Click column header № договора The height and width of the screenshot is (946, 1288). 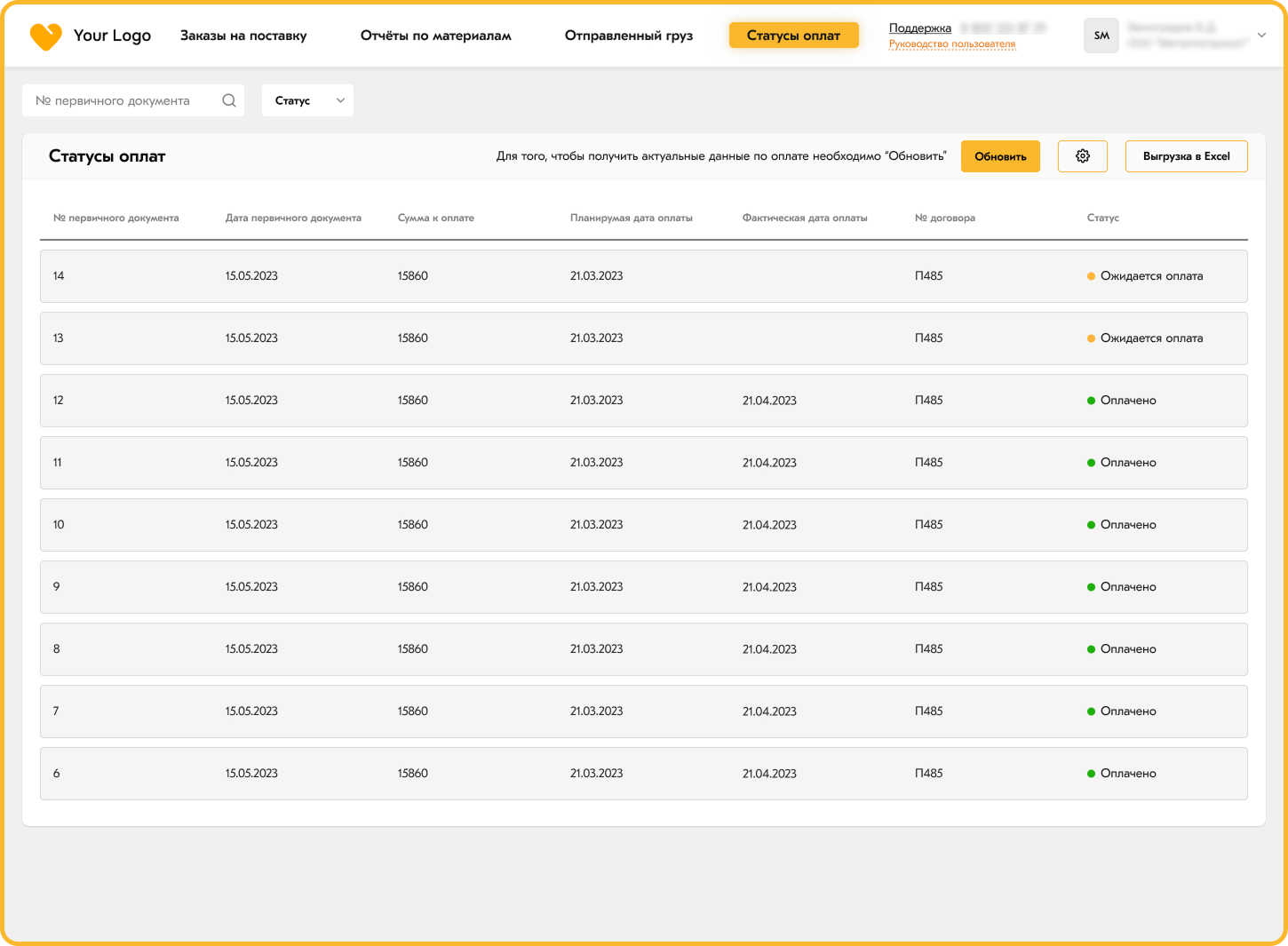tap(945, 218)
